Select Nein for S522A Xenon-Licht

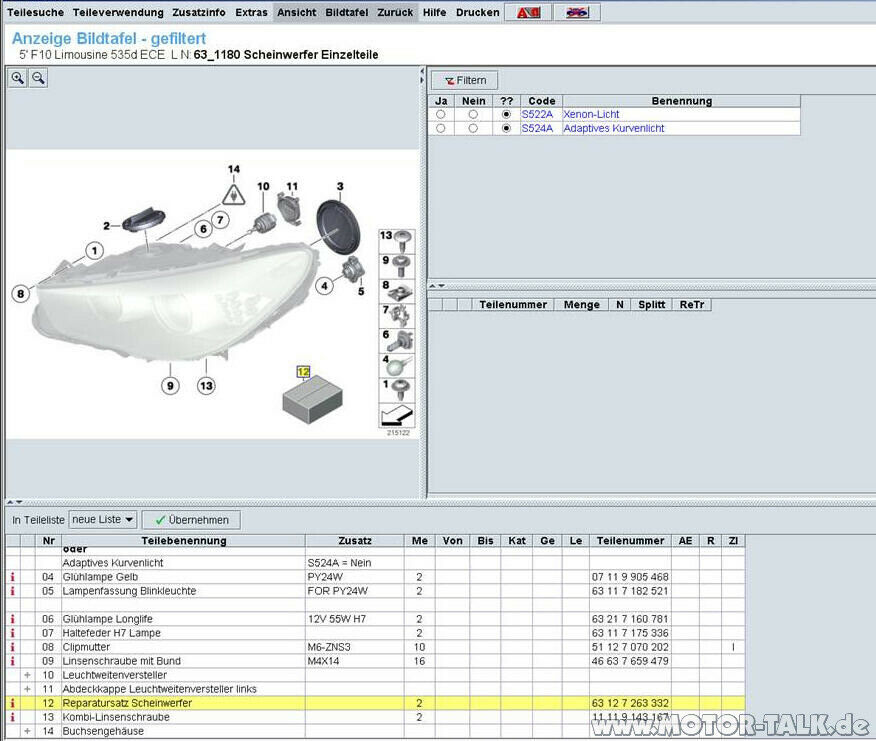pyautogui.click(x=473, y=114)
